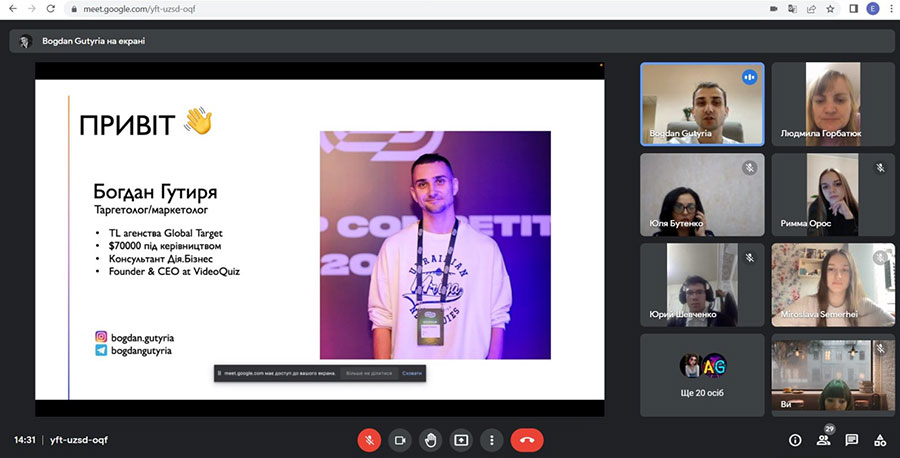Click the speaking indicator on Bogdan Gutyria's tile

tap(749, 77)
